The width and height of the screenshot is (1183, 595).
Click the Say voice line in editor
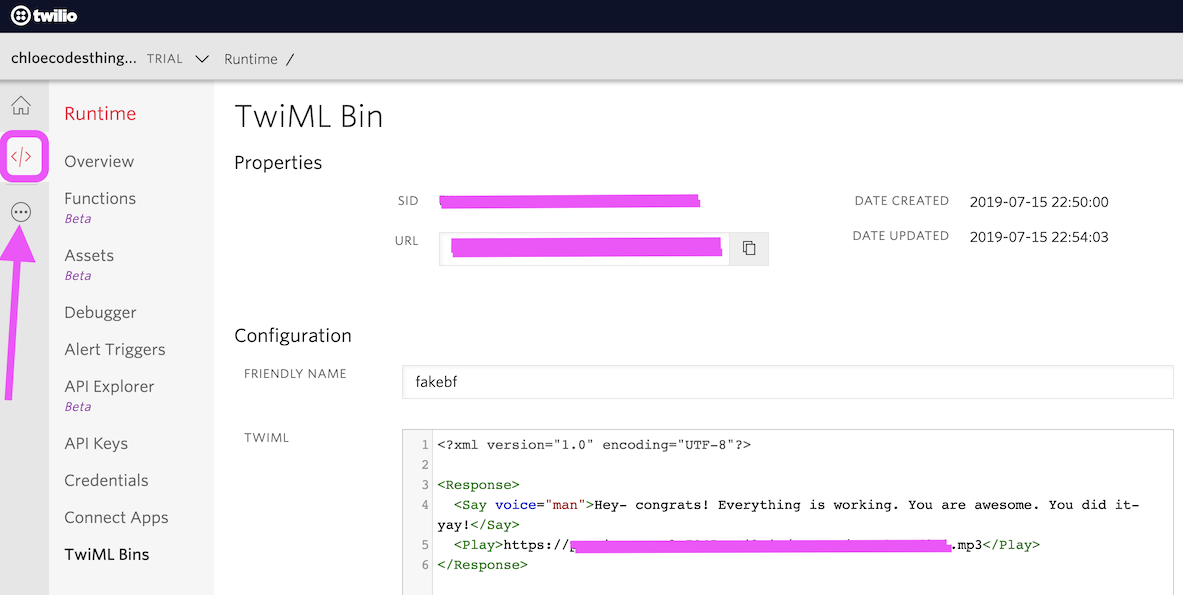788,514
